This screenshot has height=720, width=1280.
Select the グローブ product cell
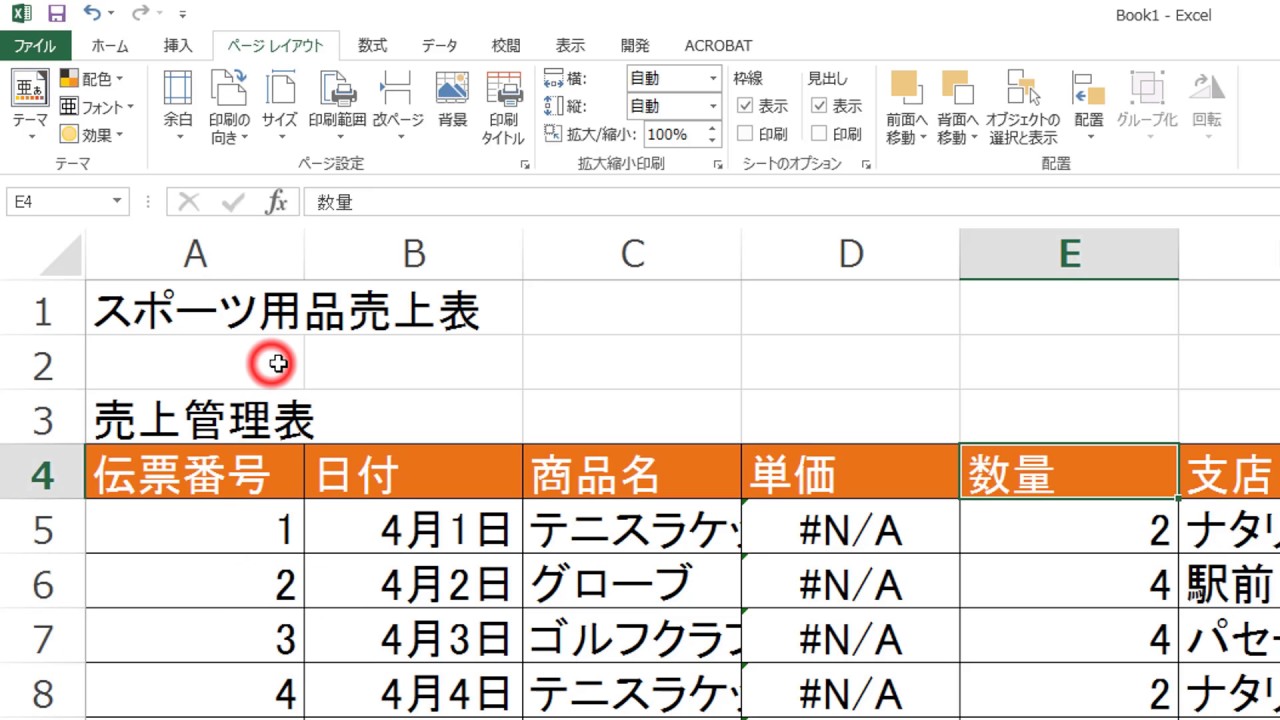(x=632, y=582)
